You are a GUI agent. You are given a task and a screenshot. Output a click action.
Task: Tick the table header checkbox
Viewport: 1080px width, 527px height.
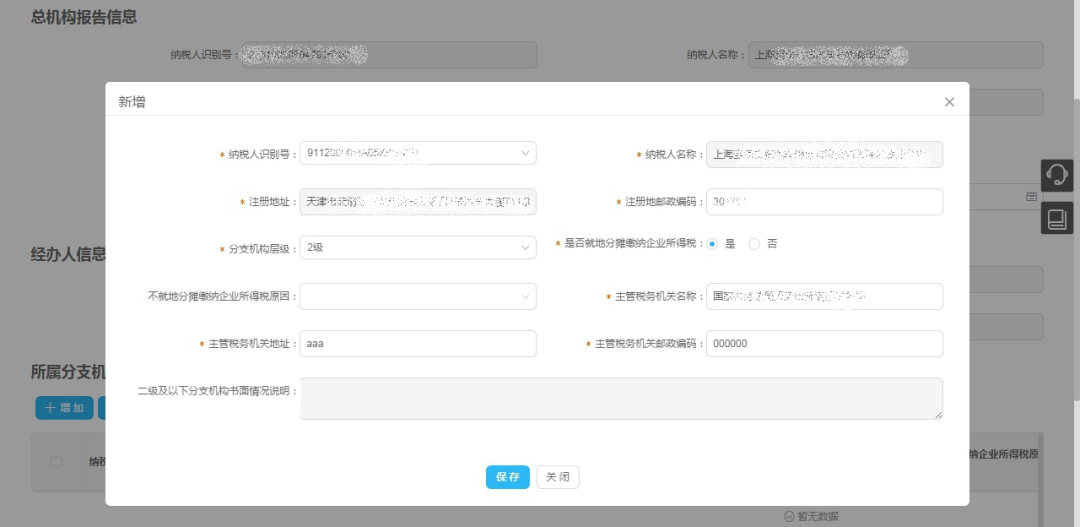(x=57, y=462)
